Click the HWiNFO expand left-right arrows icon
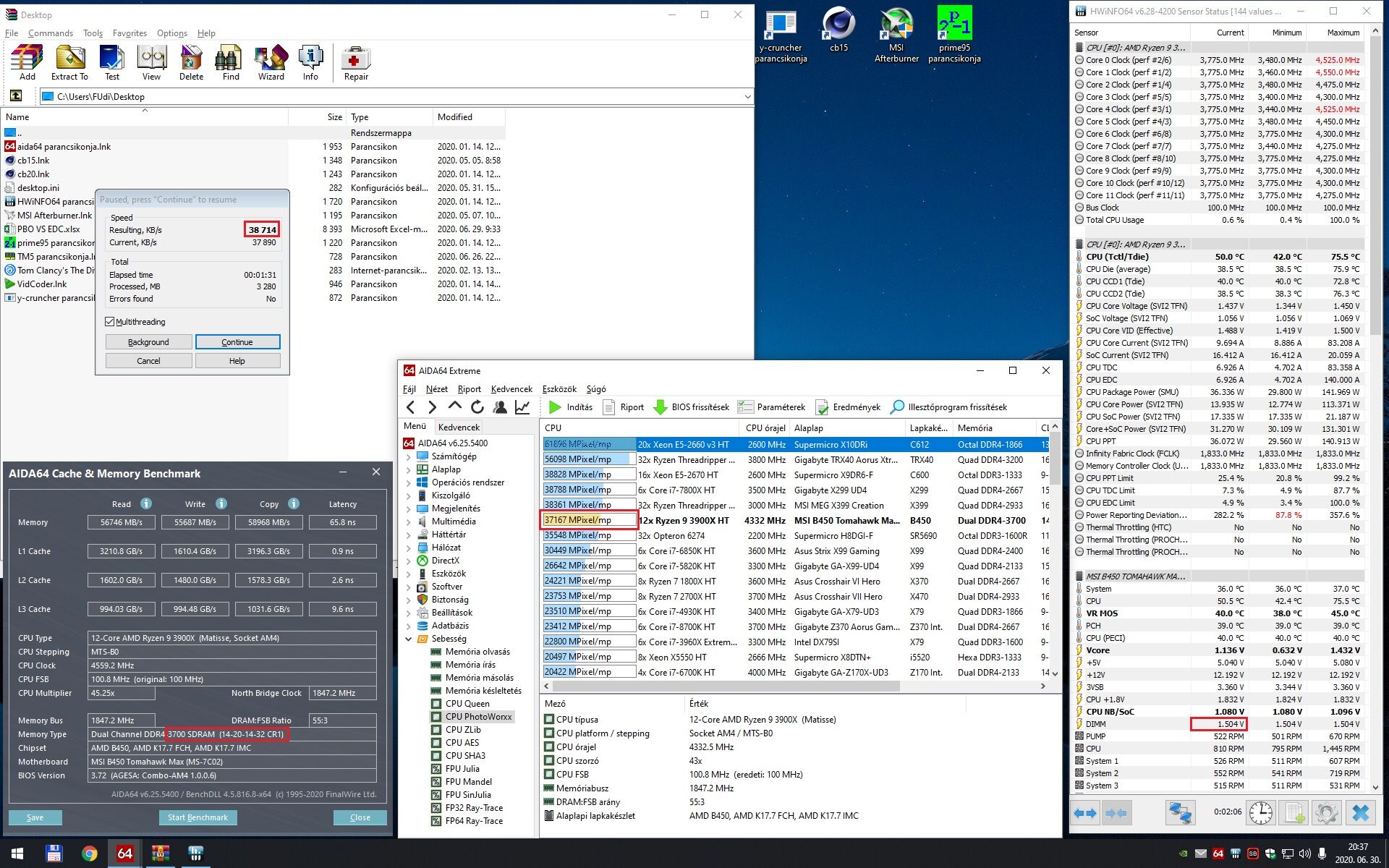 1084,812
